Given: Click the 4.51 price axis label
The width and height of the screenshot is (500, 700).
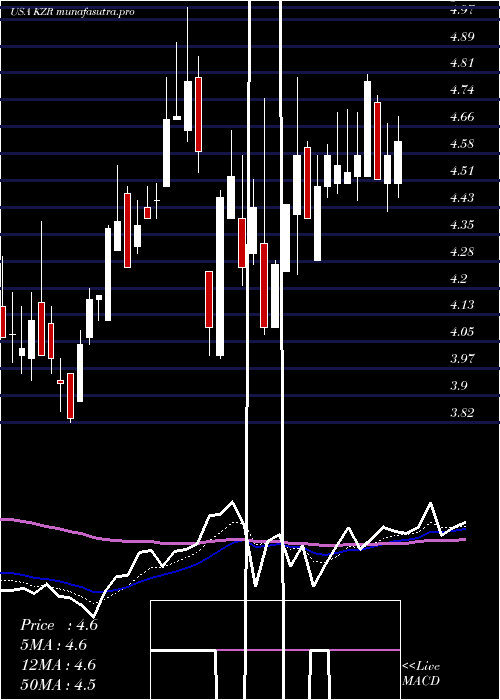Looking at the screenshot, I should pyautogui.click(x=462, y=171).
